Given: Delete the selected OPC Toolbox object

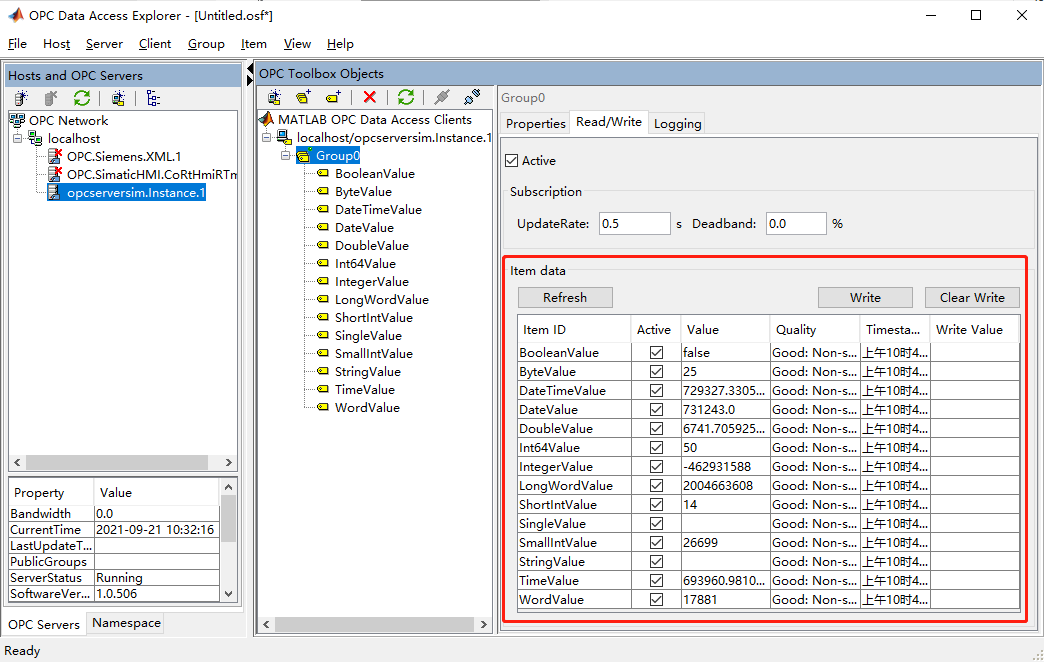Looking at the screenshot, I should tap(369, 97).
